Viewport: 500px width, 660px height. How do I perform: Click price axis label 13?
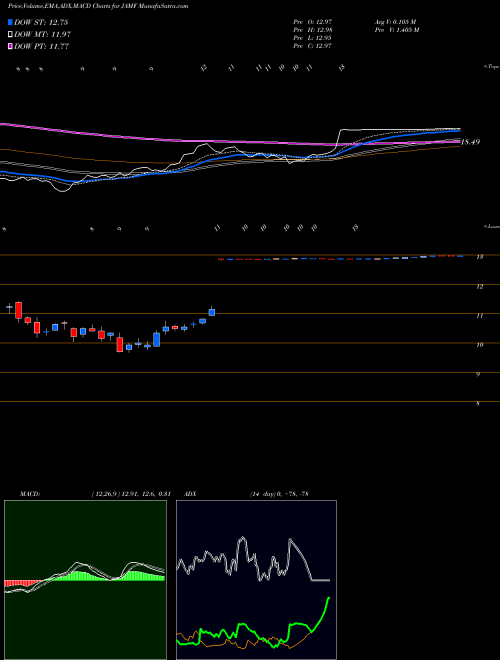480,256
